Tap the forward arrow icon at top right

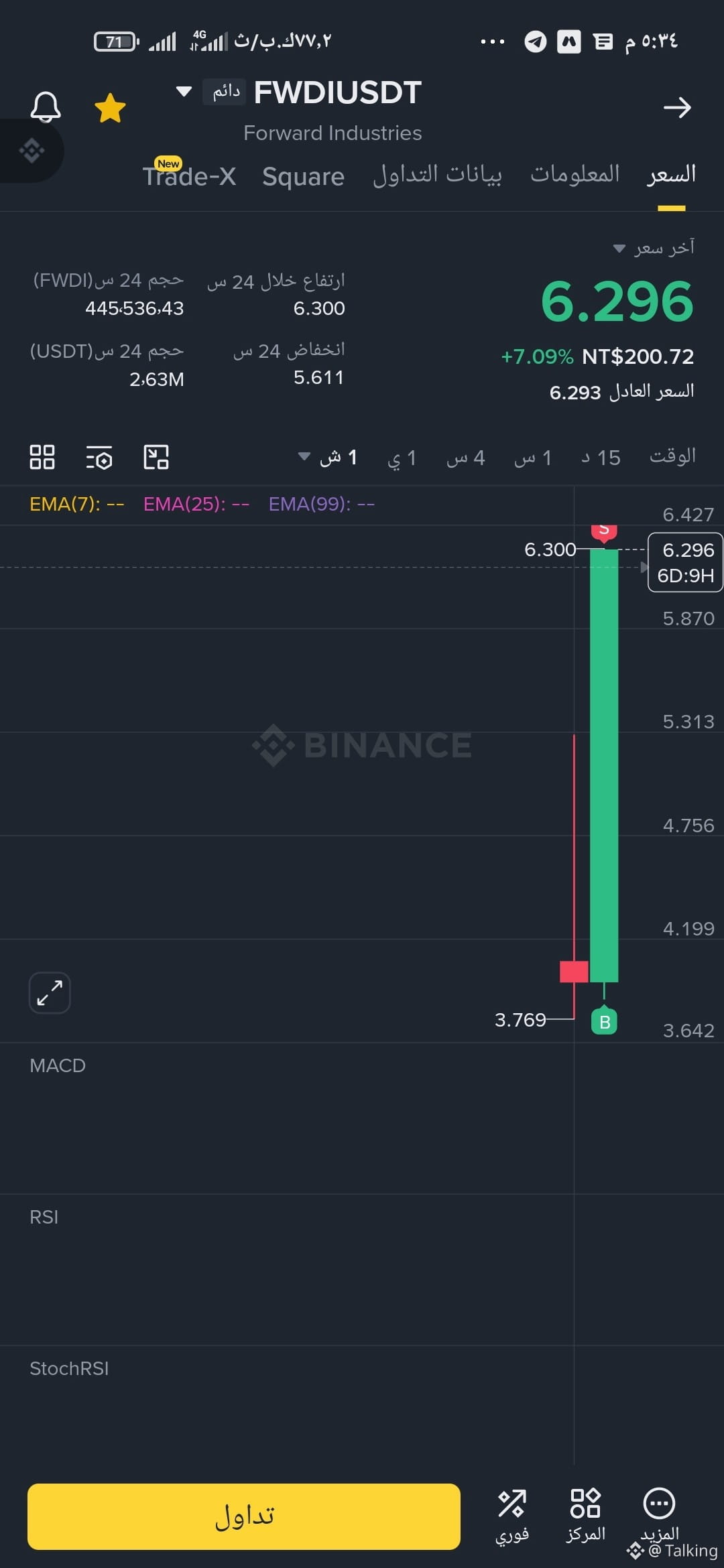click(x=677, y=107)
